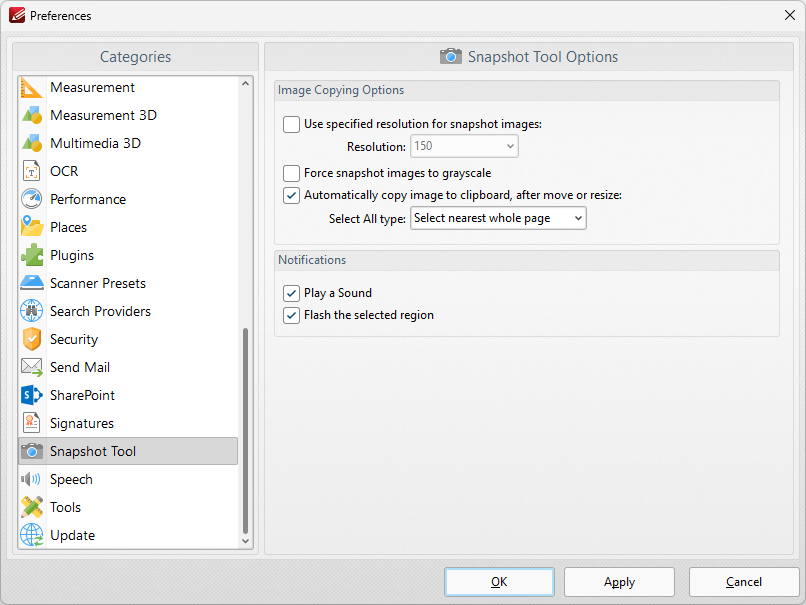This screenshot has height=605, width=806.
Task: Click the Performance gauge icon
Action: click(x=32, y=199)
